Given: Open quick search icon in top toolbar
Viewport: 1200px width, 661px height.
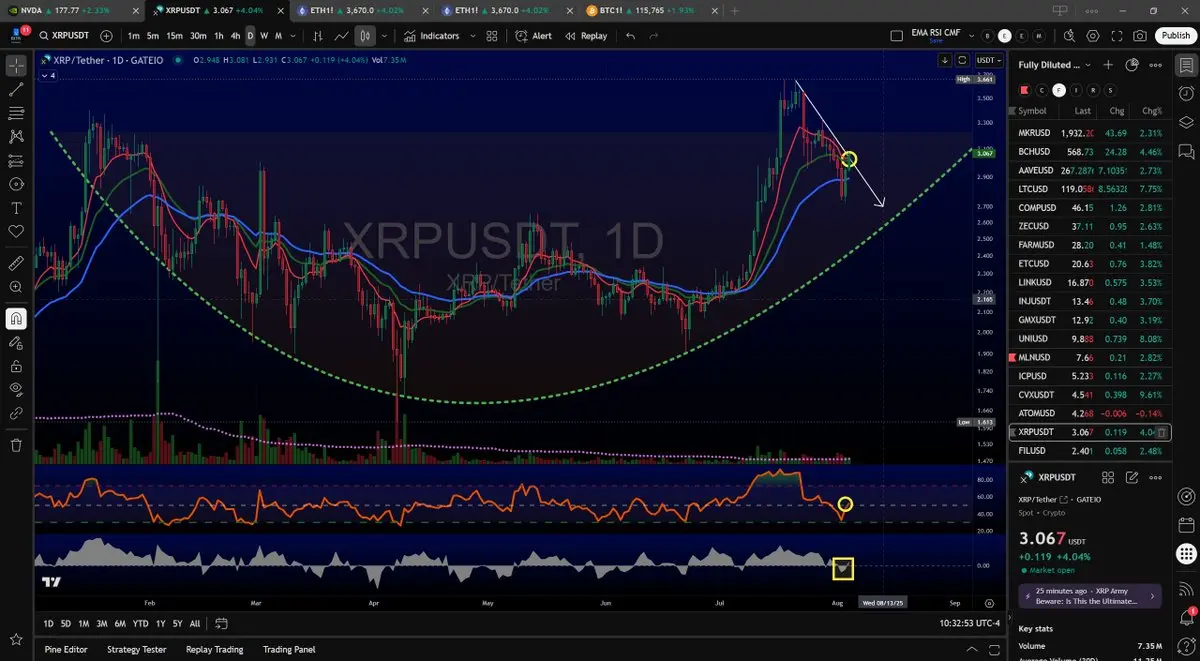Looking at the screenshot, I should [1069, 35].
